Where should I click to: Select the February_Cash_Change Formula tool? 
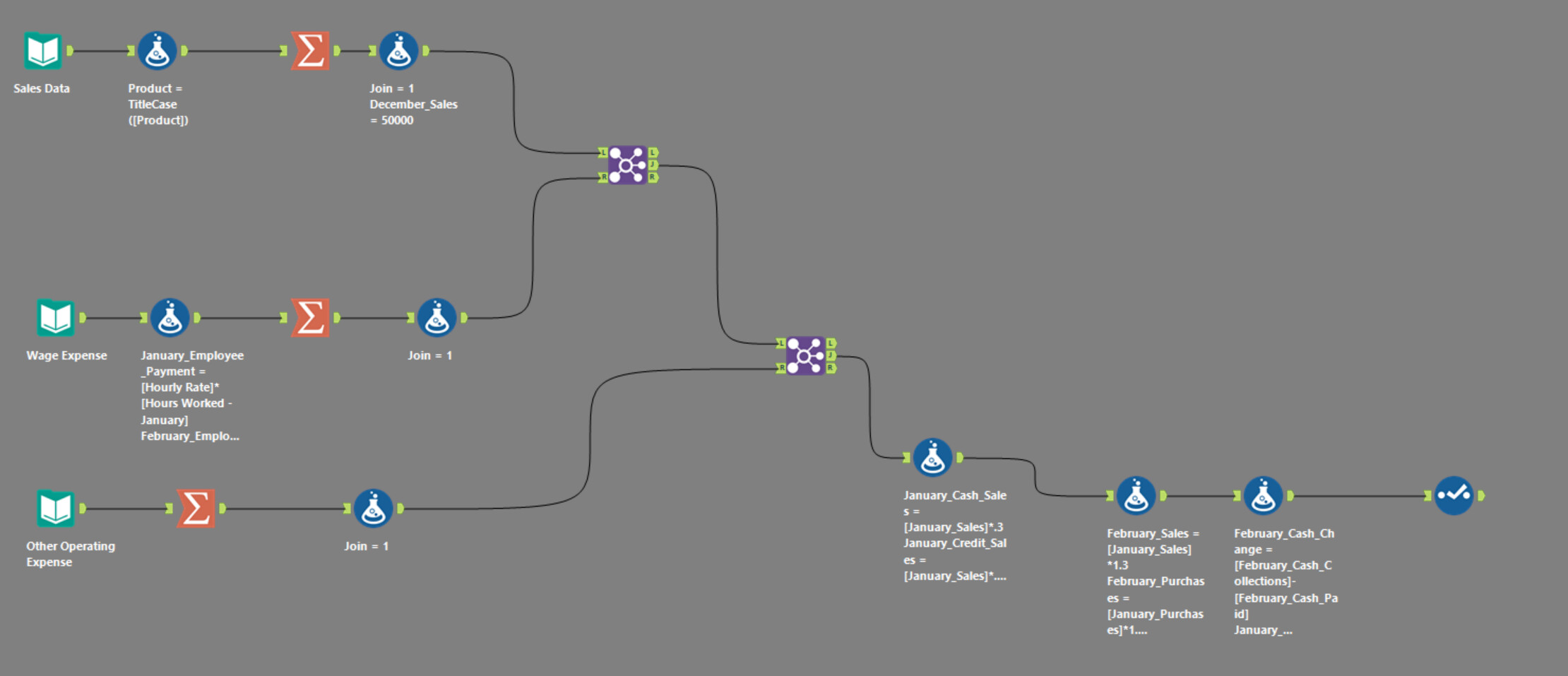1263,496
